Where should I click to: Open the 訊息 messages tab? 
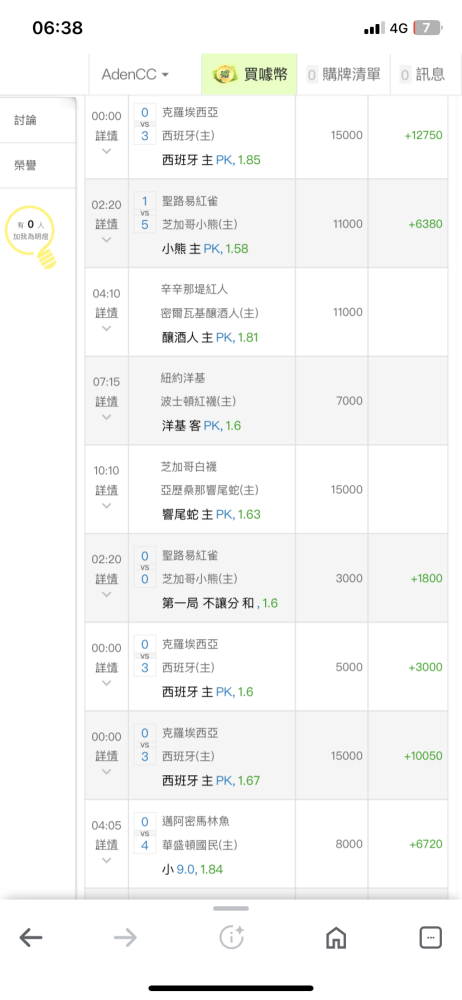tap(422, 75)
